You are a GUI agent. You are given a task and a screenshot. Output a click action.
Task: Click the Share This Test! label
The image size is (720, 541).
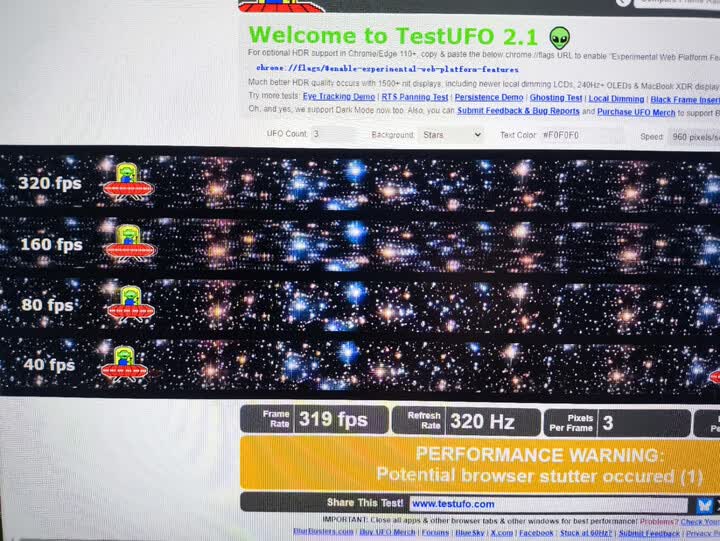click(x=365, y=502)
